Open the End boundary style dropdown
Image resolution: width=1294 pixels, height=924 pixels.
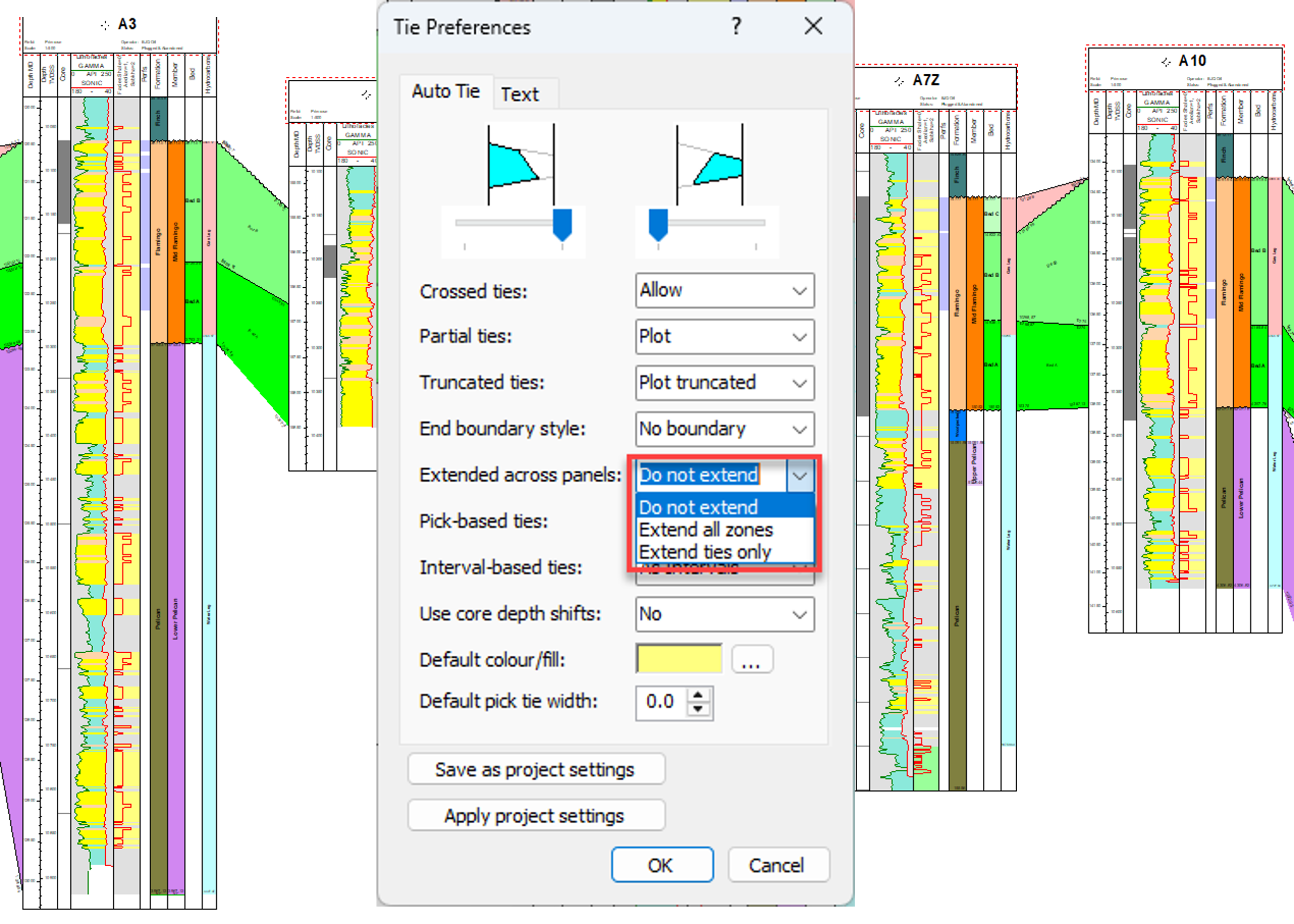point(725,429)
